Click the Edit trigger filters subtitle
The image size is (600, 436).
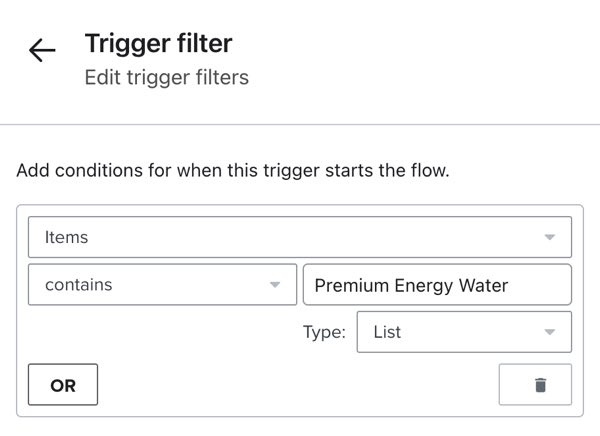pyautogui.click(x=166, y=76)
